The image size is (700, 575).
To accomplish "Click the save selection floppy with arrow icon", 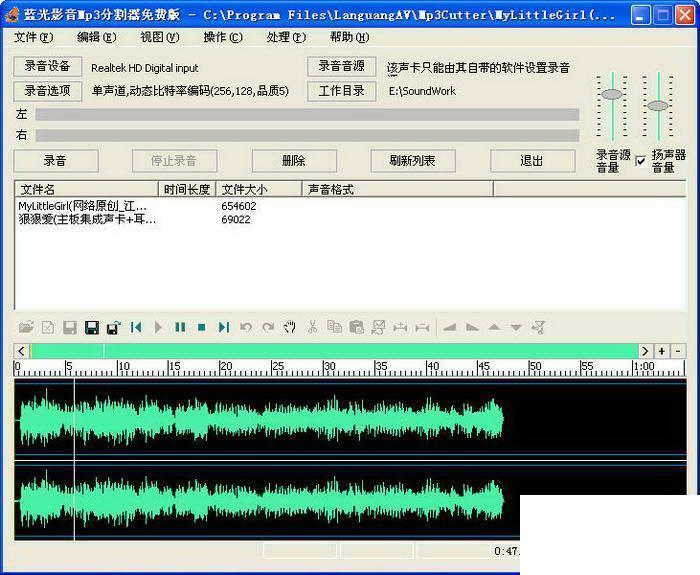I will coord(114,328).
